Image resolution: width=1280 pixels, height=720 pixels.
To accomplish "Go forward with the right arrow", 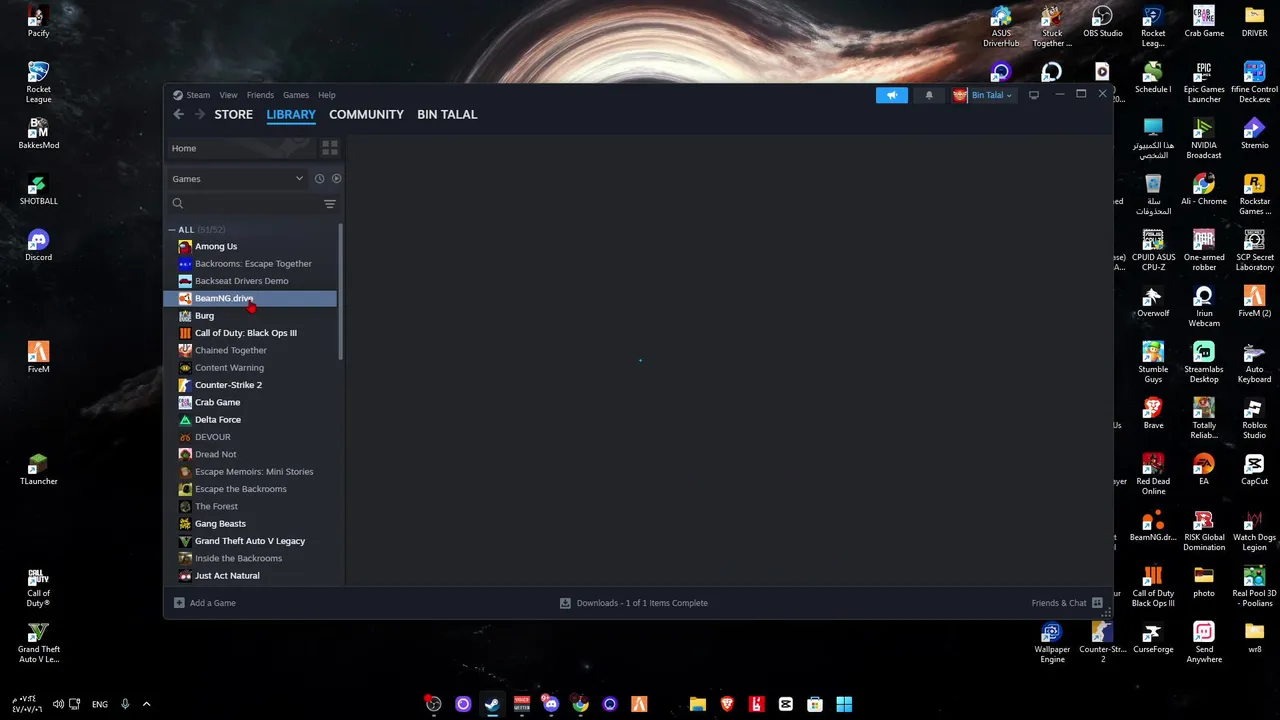I will click(200, 115).
